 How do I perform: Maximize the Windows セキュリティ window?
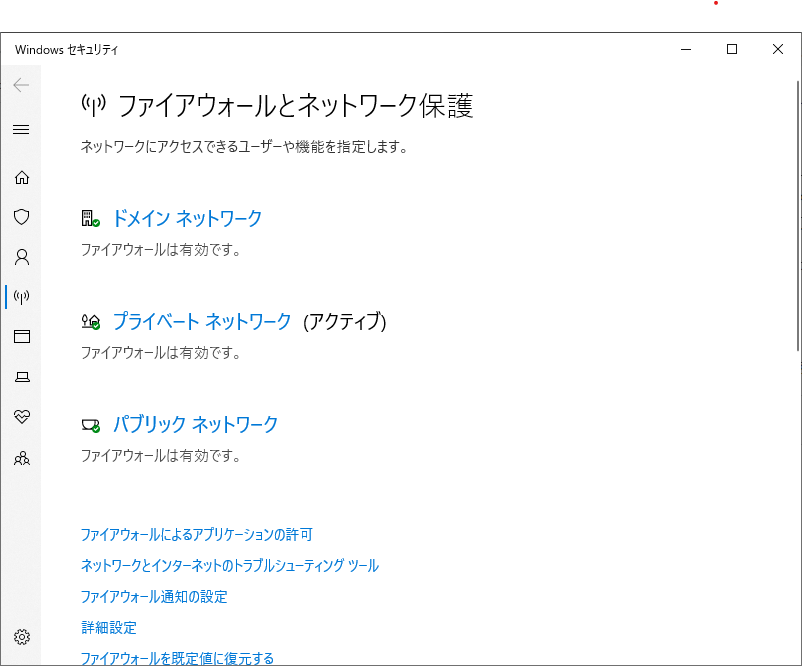[x=732, y=50]
